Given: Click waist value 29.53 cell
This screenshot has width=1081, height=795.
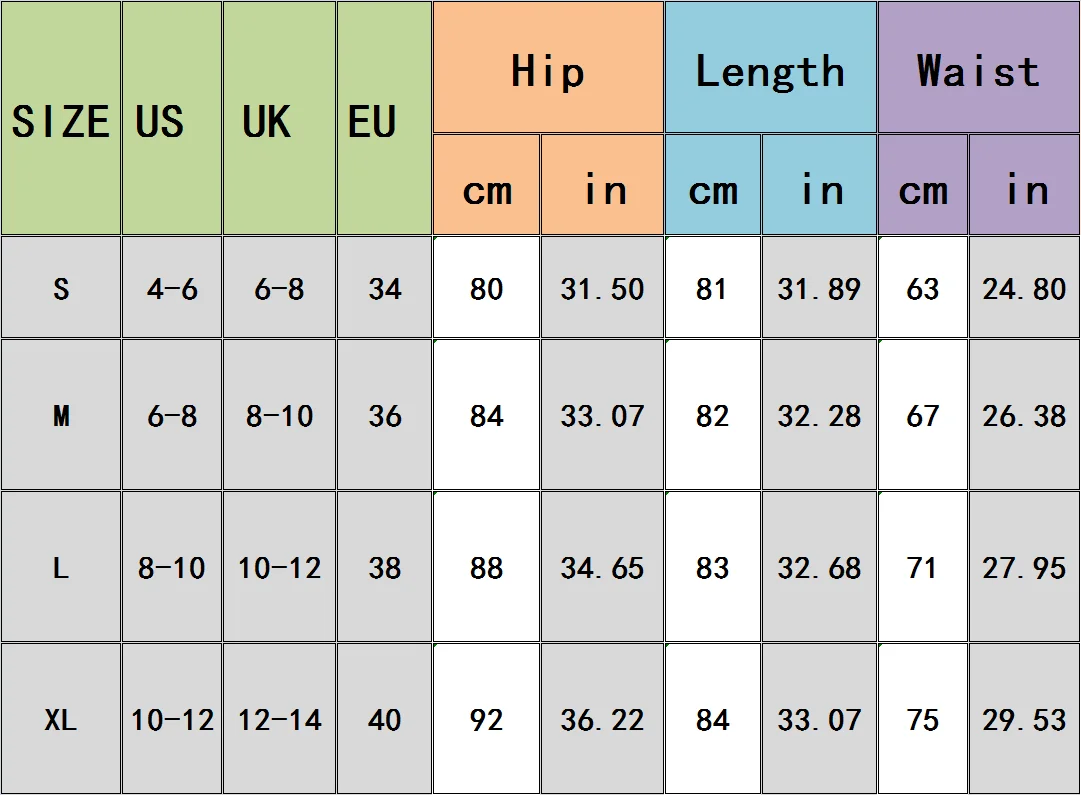Looking at the screenshot, I should pyautogui.click(x=1024, y=718).
